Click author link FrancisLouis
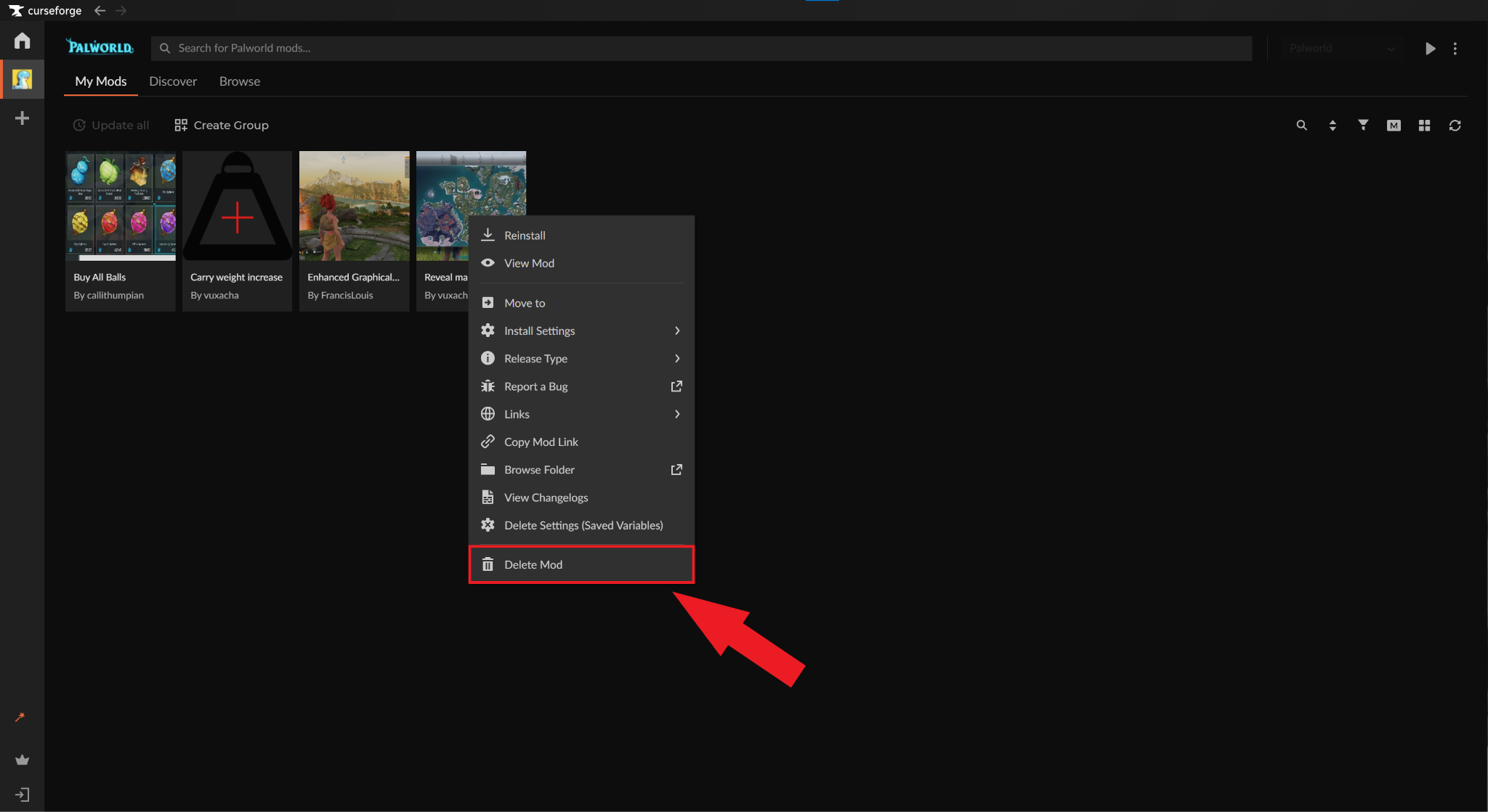This screenshot has width=1488, height=812. [347, 296]
